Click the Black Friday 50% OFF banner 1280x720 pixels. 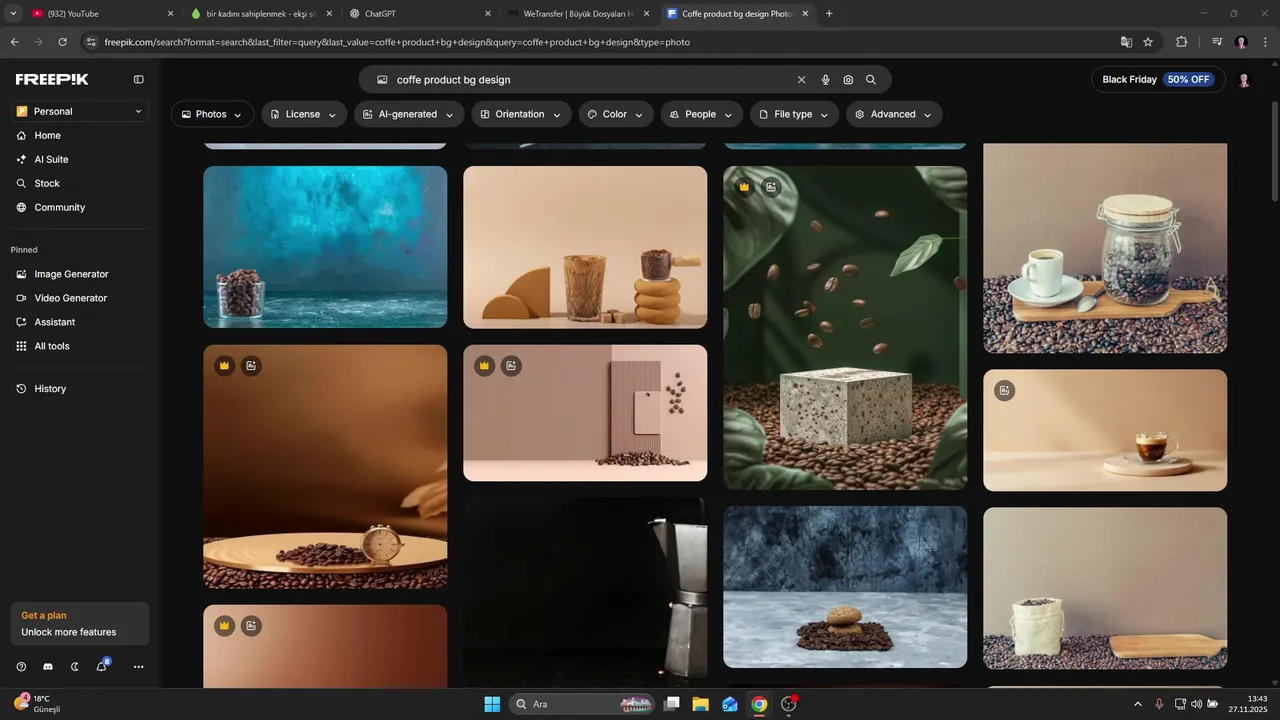(x=1158, y=80)
